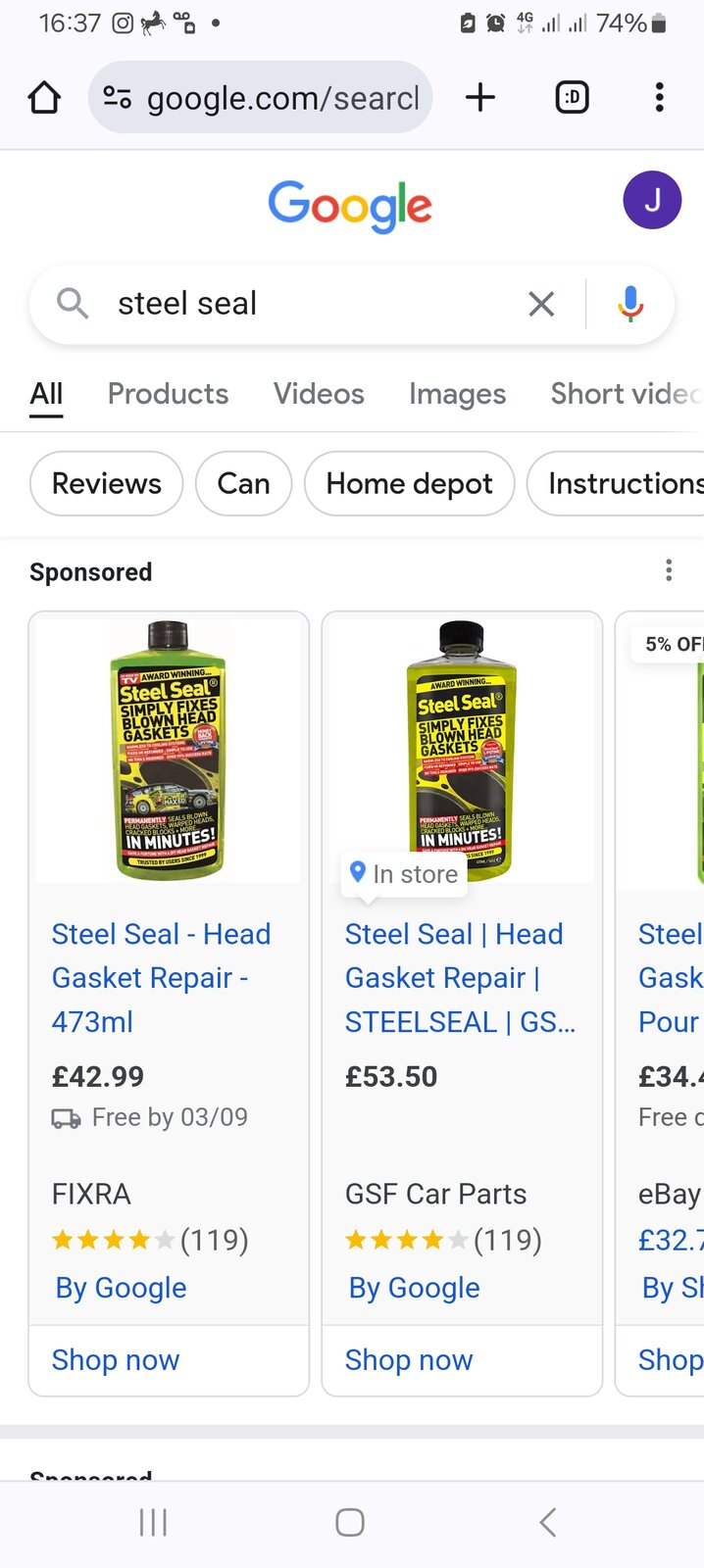The width and height of the screenshot is (704, 1568).
Task: Open FIXRA Steel Seal 473ml product link
Action: (161, 977)
